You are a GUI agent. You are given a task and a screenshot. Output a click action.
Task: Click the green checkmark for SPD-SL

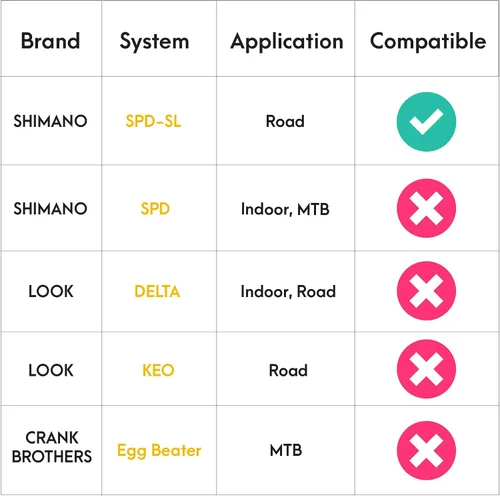(426, 122)
